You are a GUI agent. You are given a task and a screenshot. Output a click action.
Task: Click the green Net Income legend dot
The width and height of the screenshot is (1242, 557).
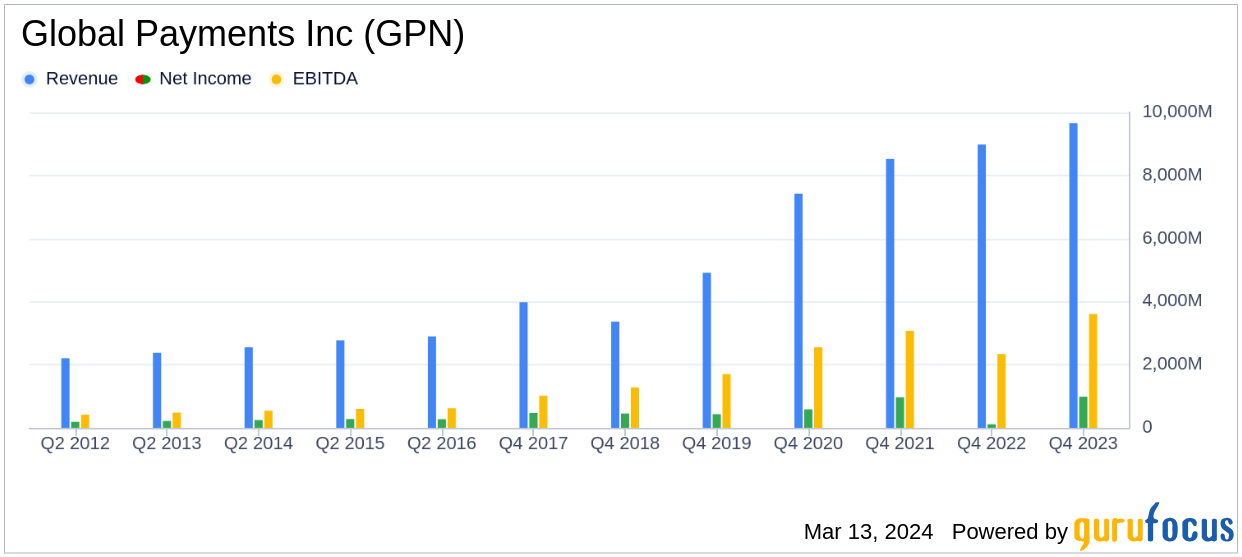coord(143,79)
